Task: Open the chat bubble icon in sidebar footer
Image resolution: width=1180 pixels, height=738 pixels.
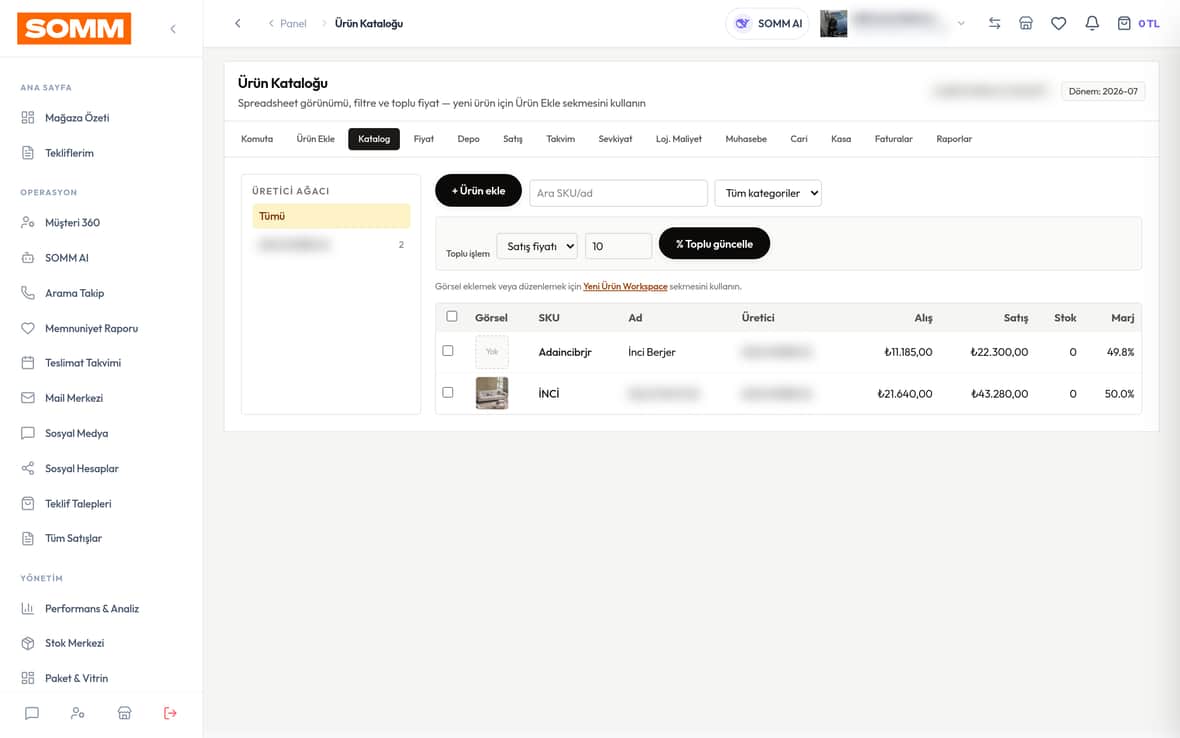Action: tap(32, 712)
